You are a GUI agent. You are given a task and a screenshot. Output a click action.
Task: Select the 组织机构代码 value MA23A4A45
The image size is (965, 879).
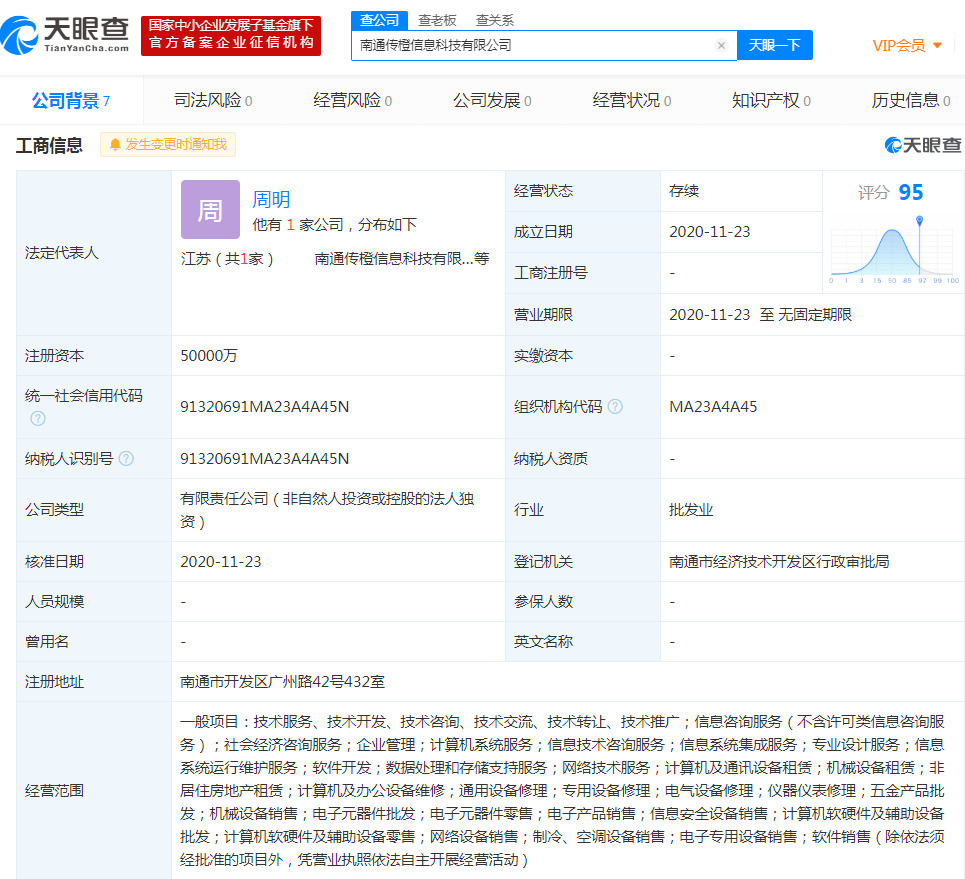[713, 407]
